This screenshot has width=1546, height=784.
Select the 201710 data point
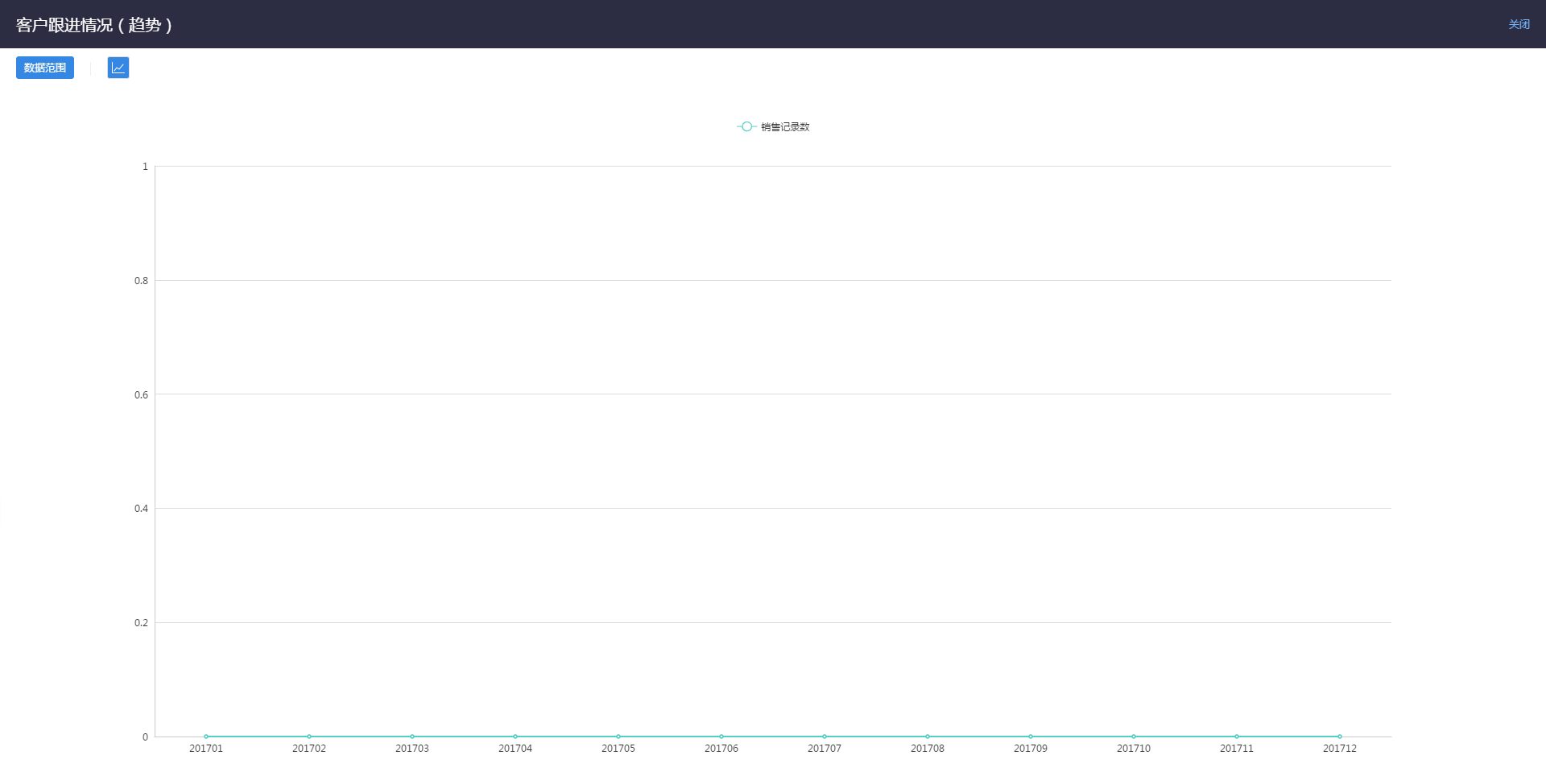pos(1134,737)
